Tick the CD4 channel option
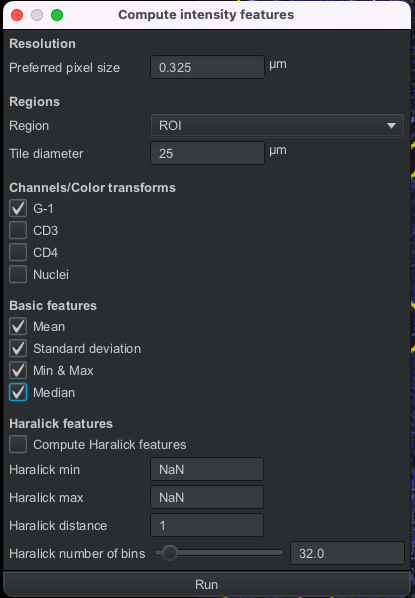Screen dimensions: 415x598 [18, 252]
